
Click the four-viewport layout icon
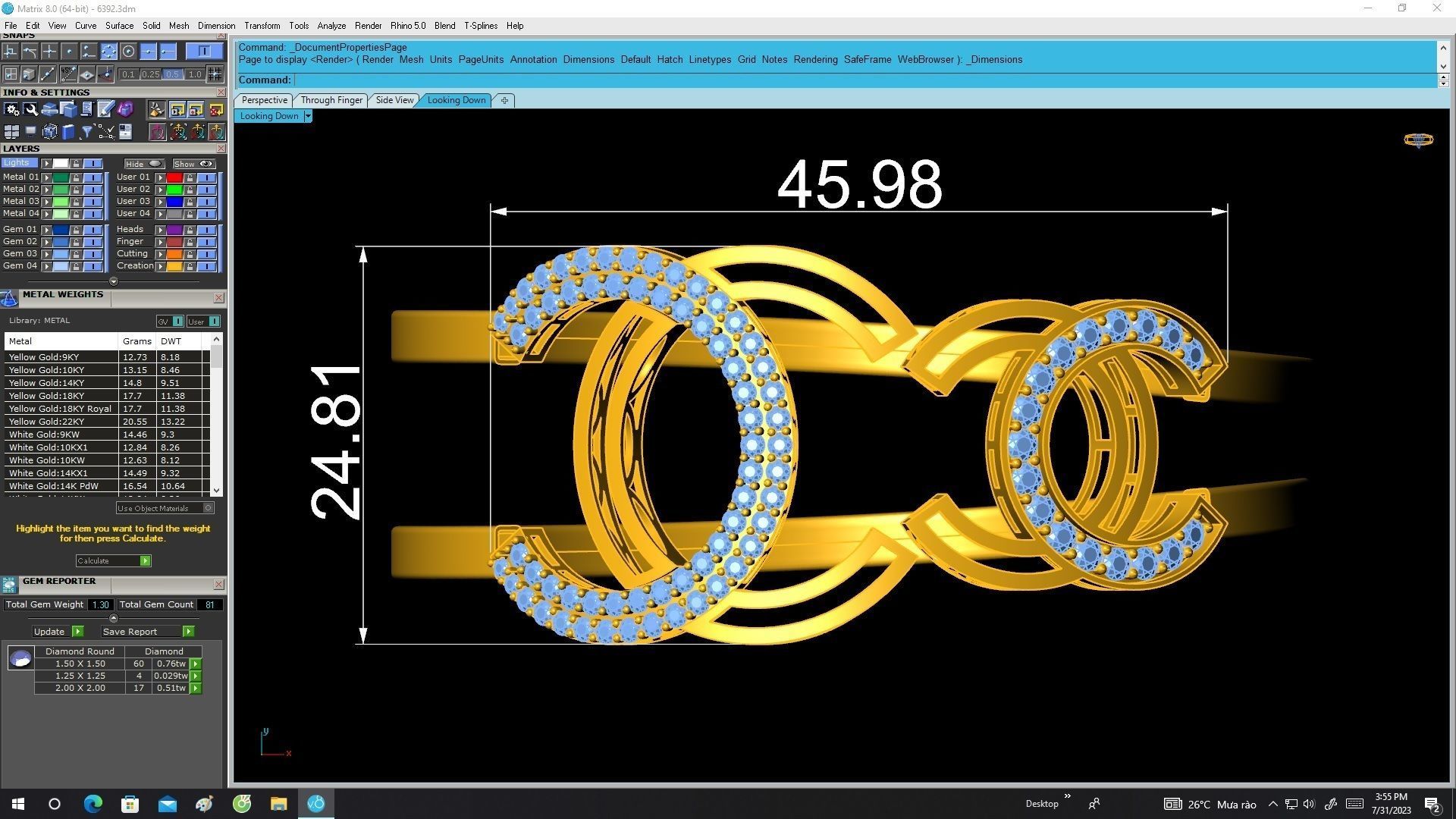(x=11, y=132)
